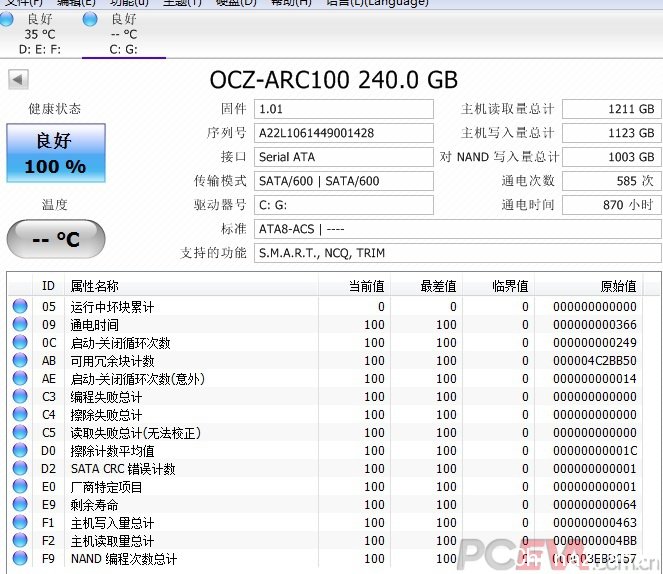The width and height of the screenshot is (663, 574).
Task: Select the 启动-关闭循环次数 attribute in row 0C
Action: click(121, 343)
